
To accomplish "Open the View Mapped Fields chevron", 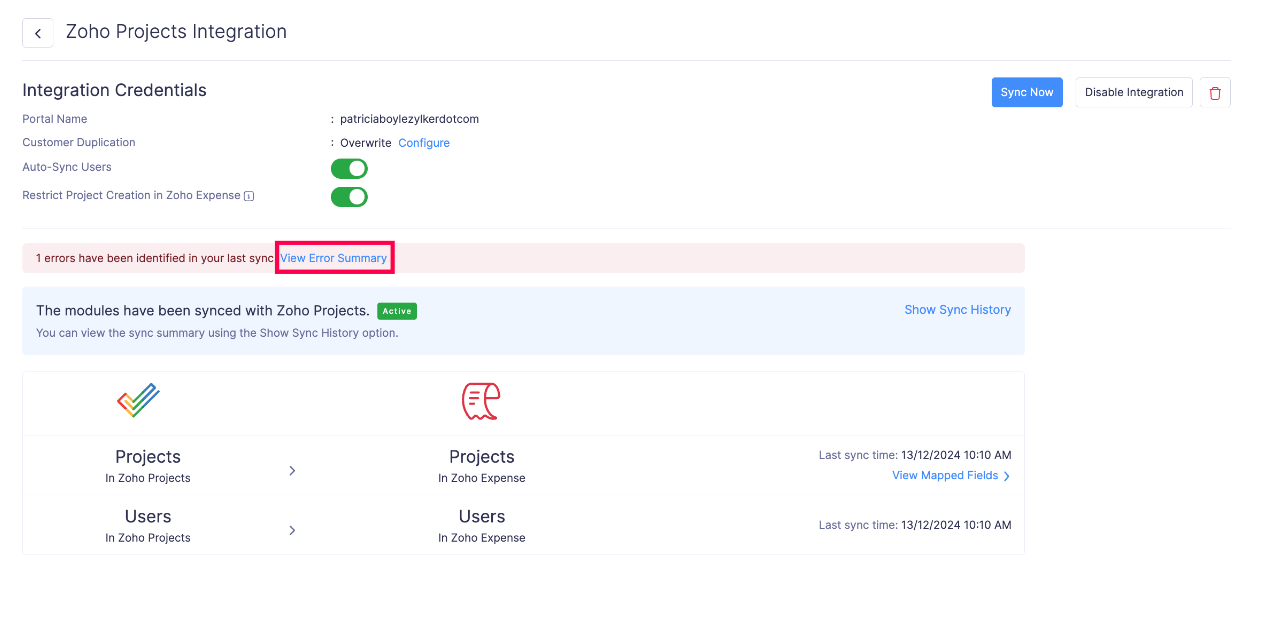I will [x=1007, y=476].
